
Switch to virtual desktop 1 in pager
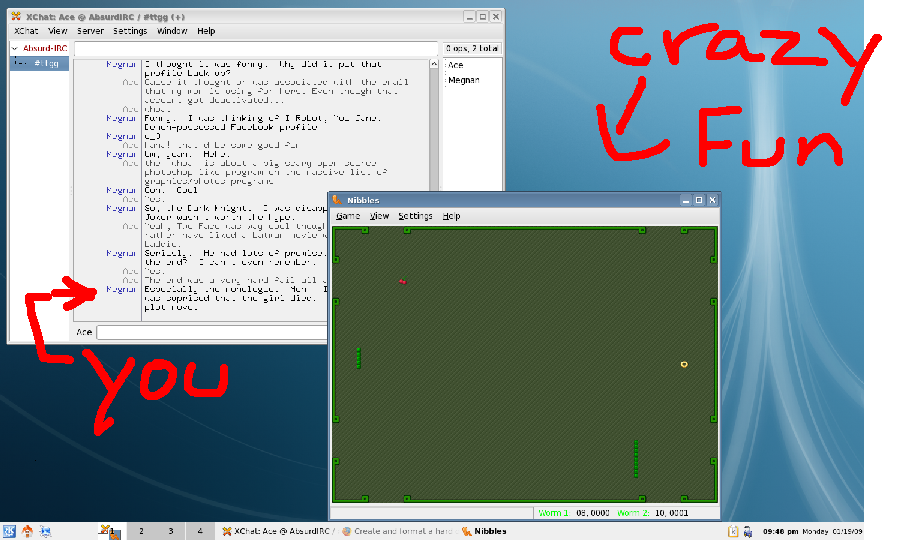pyautogui.click(x=111, y=531)
